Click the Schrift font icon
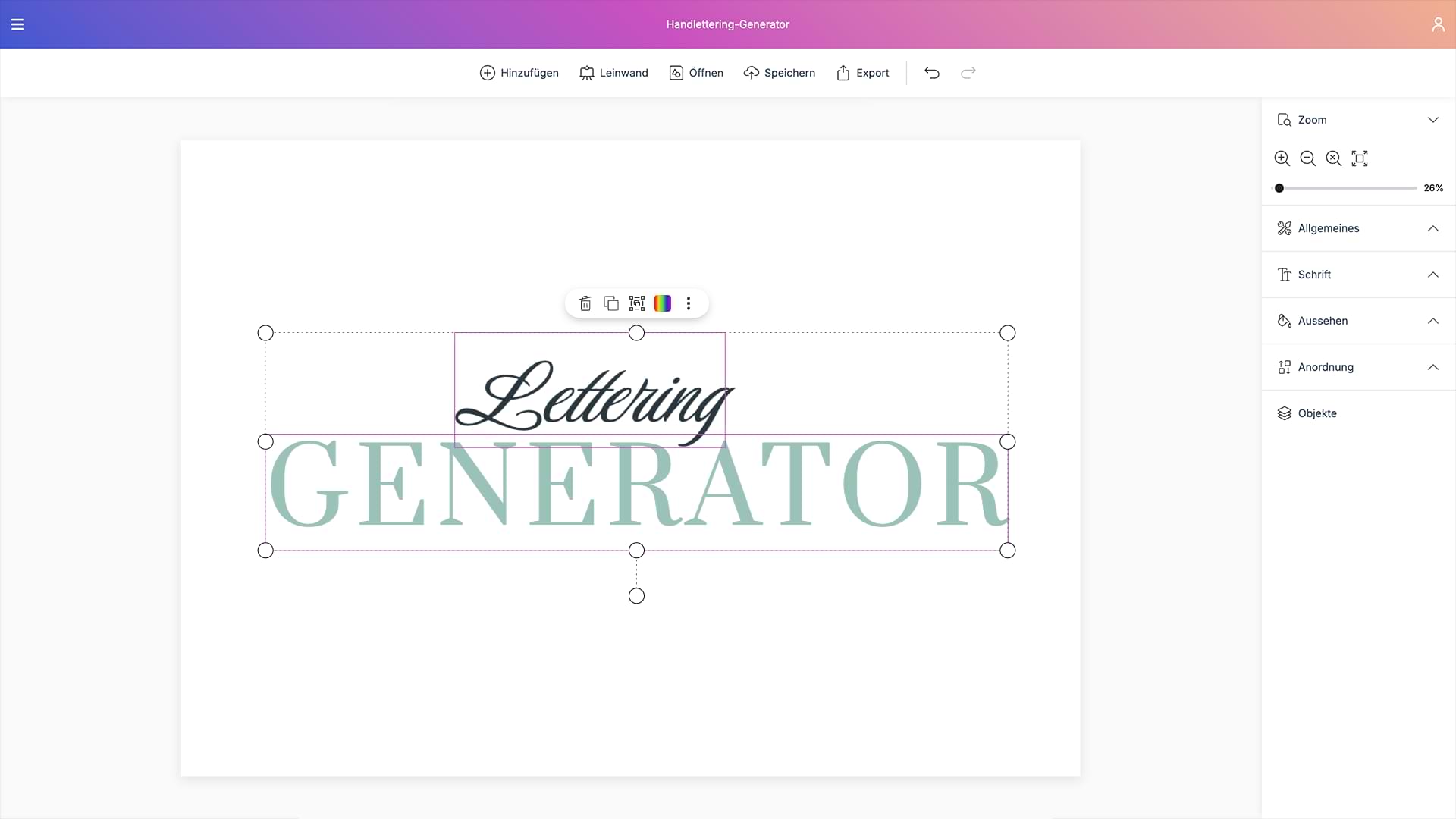 tap(1285, 275)
